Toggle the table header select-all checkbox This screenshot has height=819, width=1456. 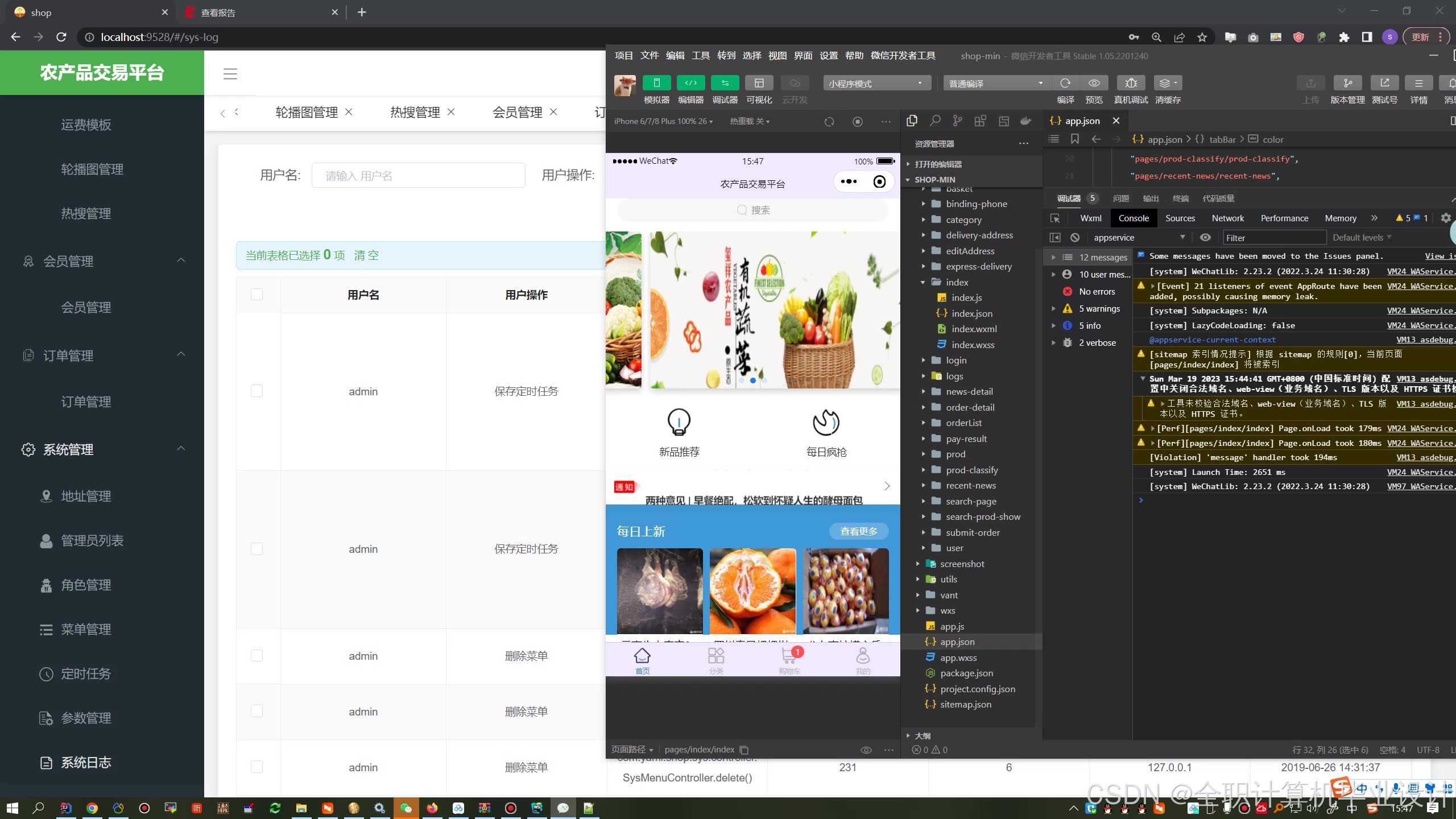257,295
